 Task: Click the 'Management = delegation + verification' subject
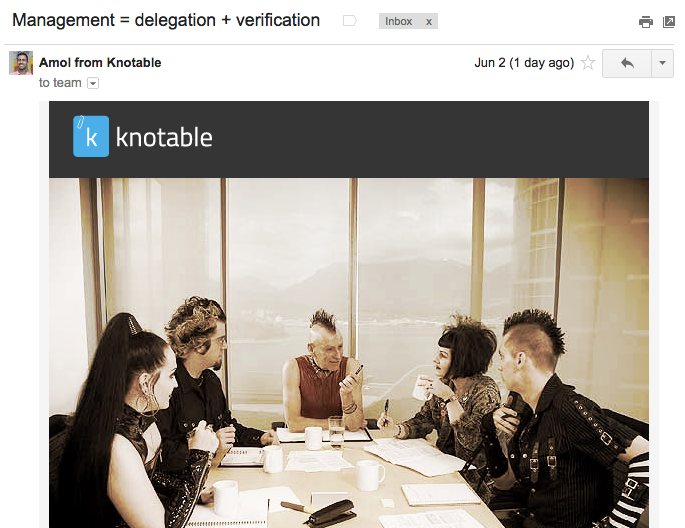pos(166,20)
